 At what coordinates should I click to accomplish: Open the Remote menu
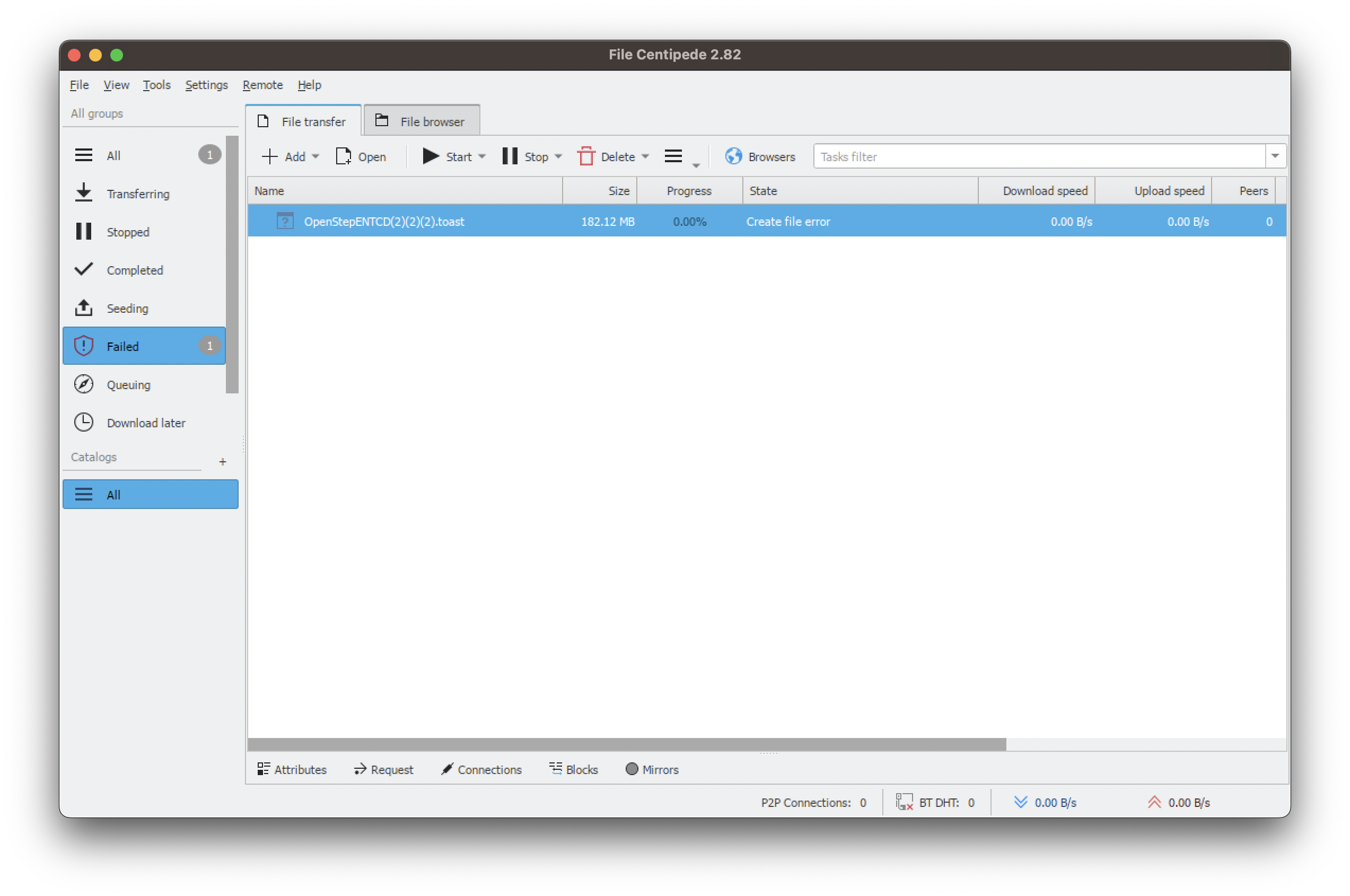tap(262, 85)
